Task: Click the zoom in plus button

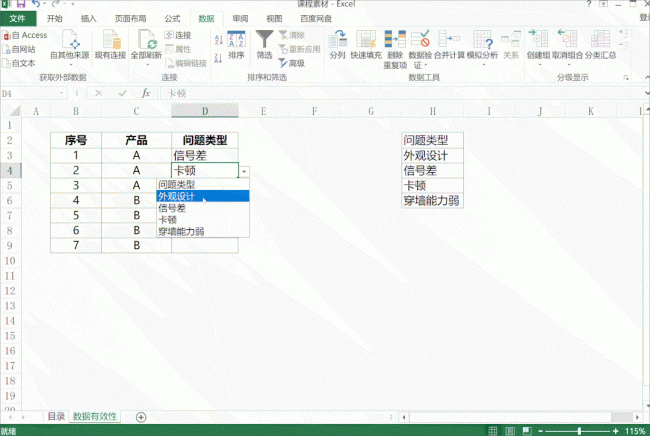Action: click(615, 431)
